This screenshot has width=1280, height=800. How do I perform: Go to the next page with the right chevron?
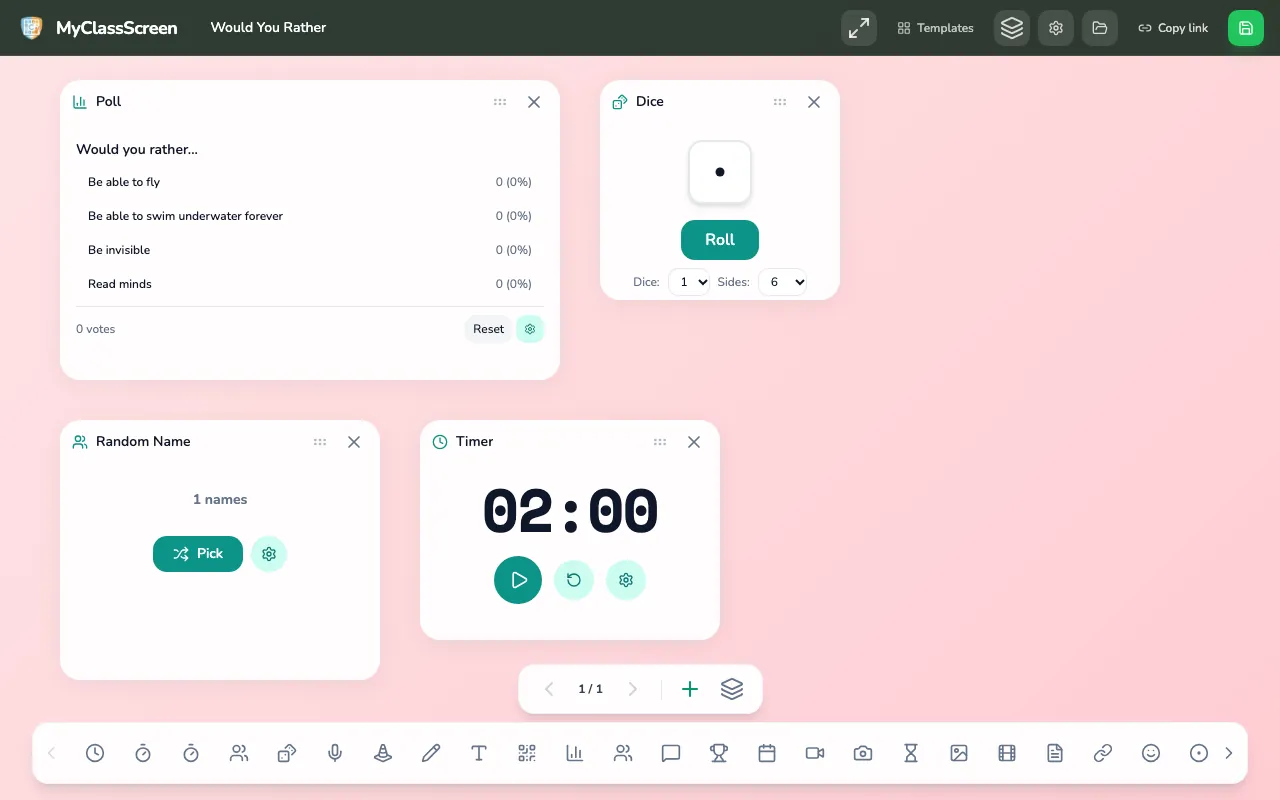(632, 689)
